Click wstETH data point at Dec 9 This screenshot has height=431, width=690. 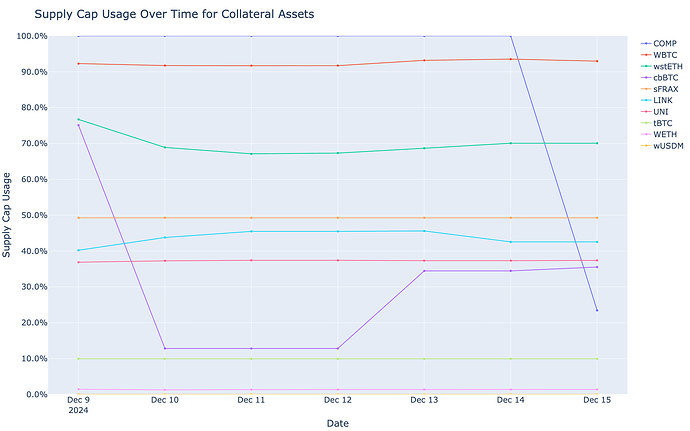[77, 120]
